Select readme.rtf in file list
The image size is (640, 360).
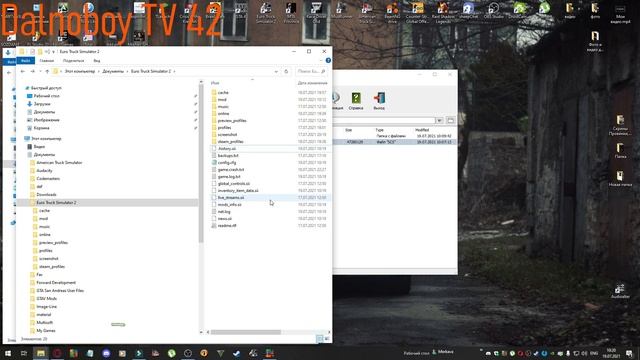click(x=227, y=225)
